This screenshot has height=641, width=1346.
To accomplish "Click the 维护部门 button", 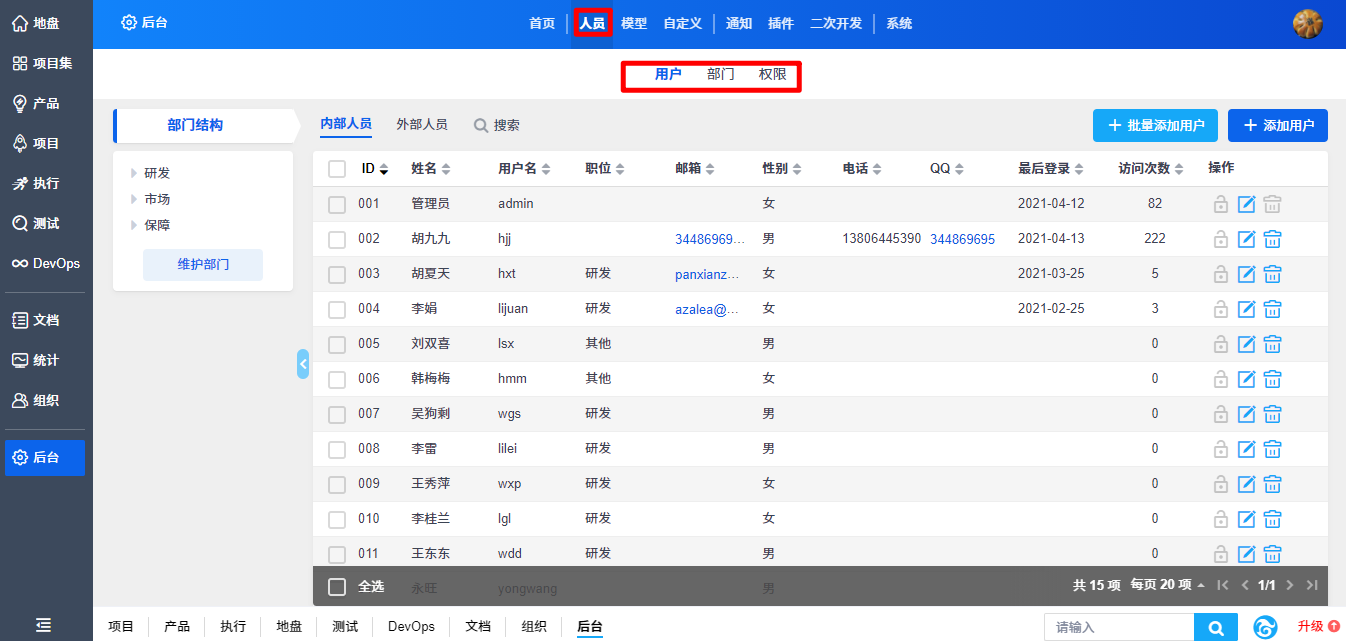I will click(x=203, y=265).
